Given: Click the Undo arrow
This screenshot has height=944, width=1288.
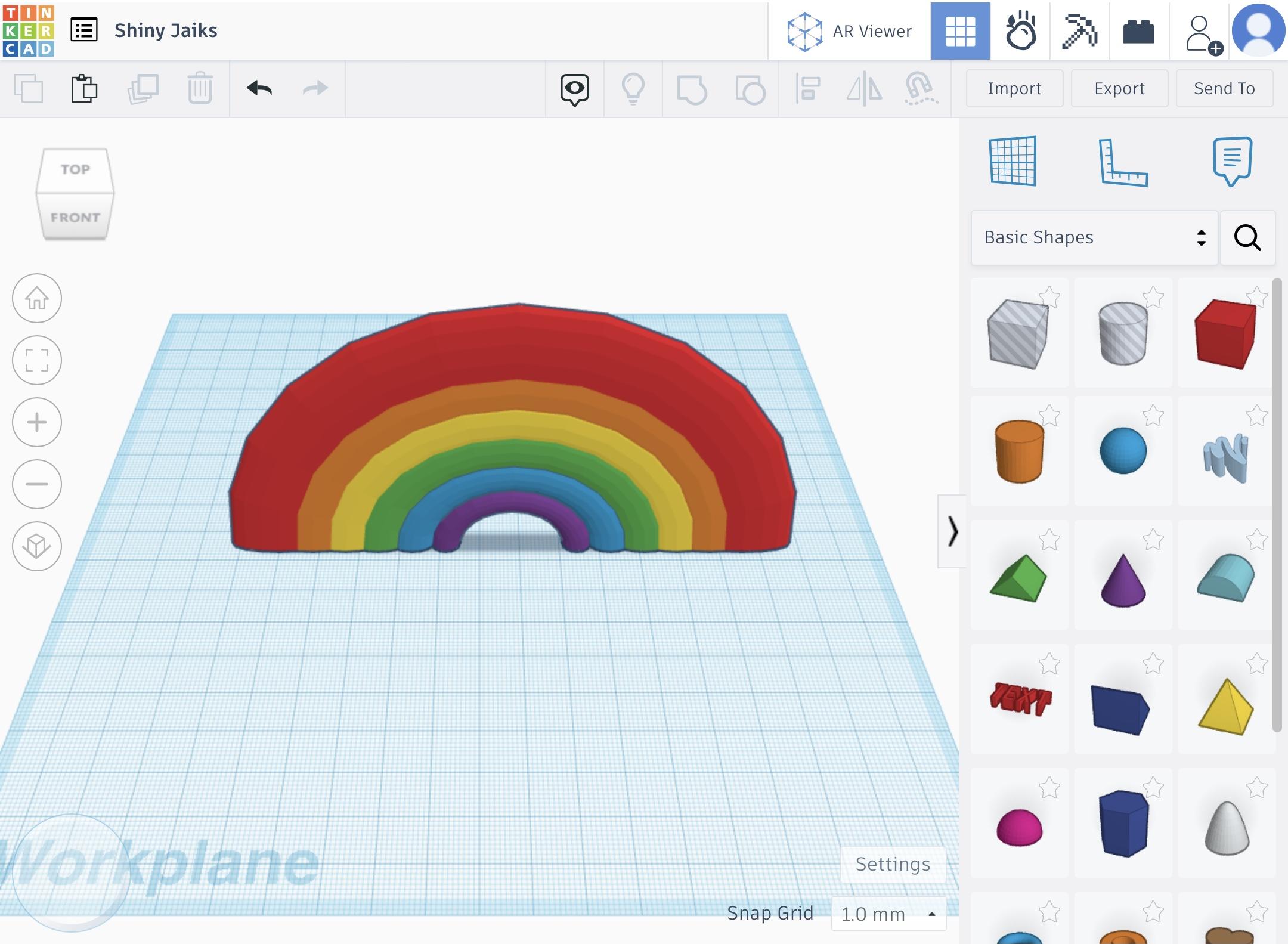Looking at the screenshot, I should (x=259, y=89).
